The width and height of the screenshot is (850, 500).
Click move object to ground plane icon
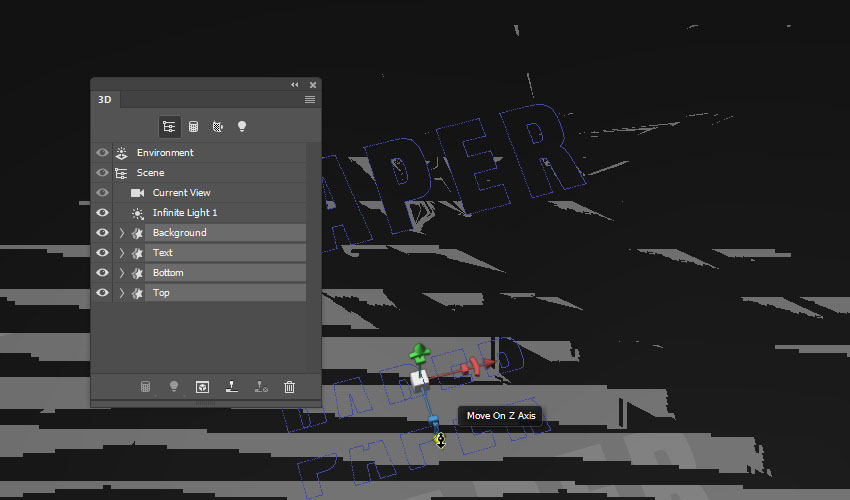tap(232, 387)
